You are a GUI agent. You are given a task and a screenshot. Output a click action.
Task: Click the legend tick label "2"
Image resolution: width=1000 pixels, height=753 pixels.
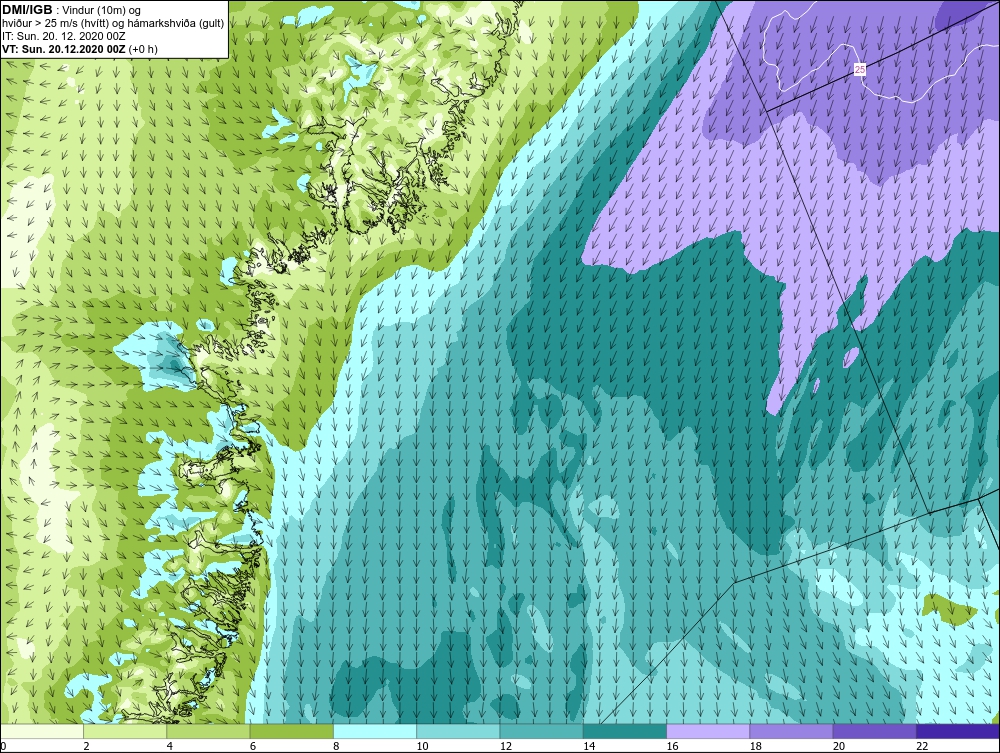point(86,747)
